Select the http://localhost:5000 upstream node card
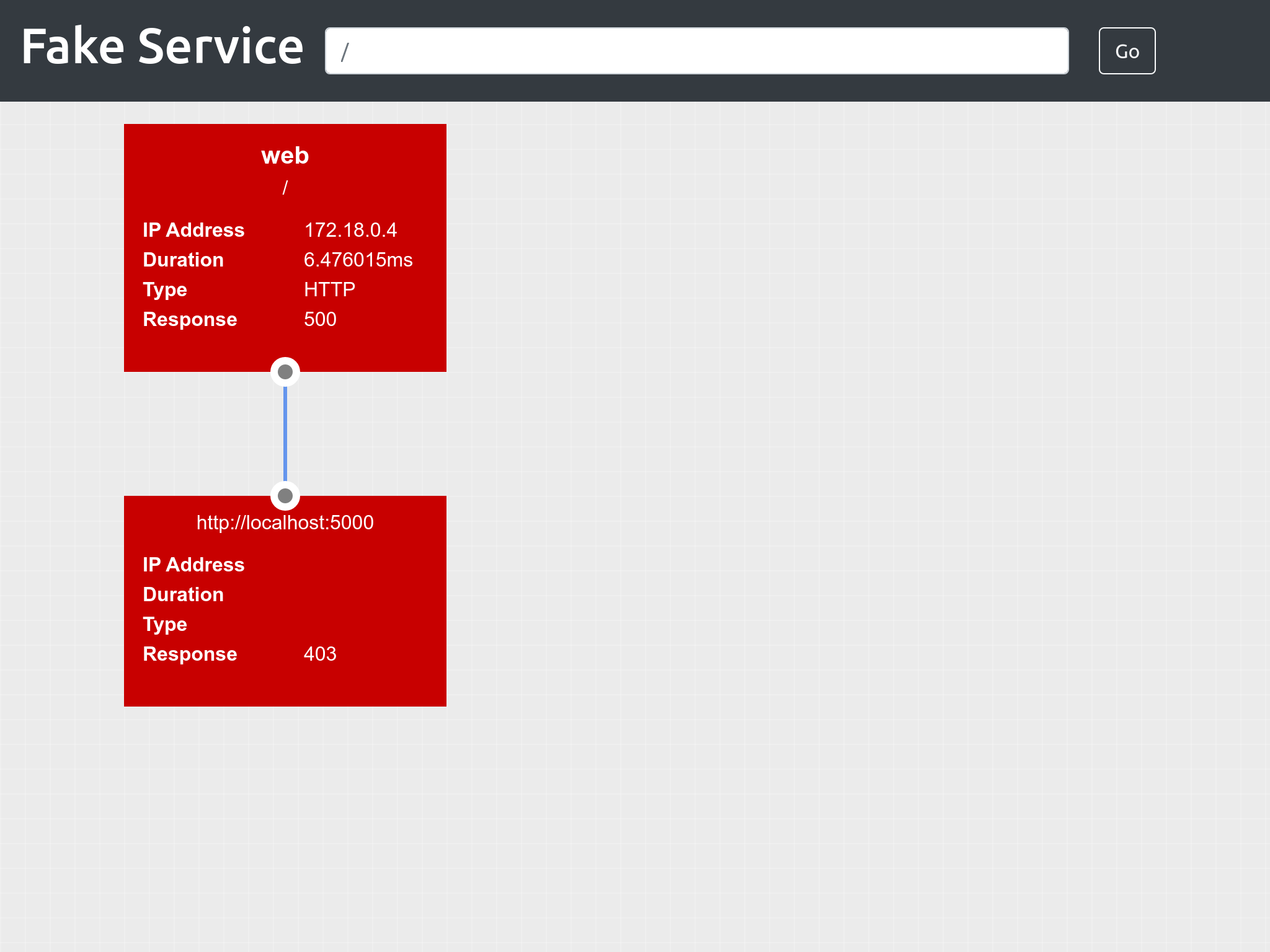This screenshot has width=1270, height=952. click(x=285, y=601)
